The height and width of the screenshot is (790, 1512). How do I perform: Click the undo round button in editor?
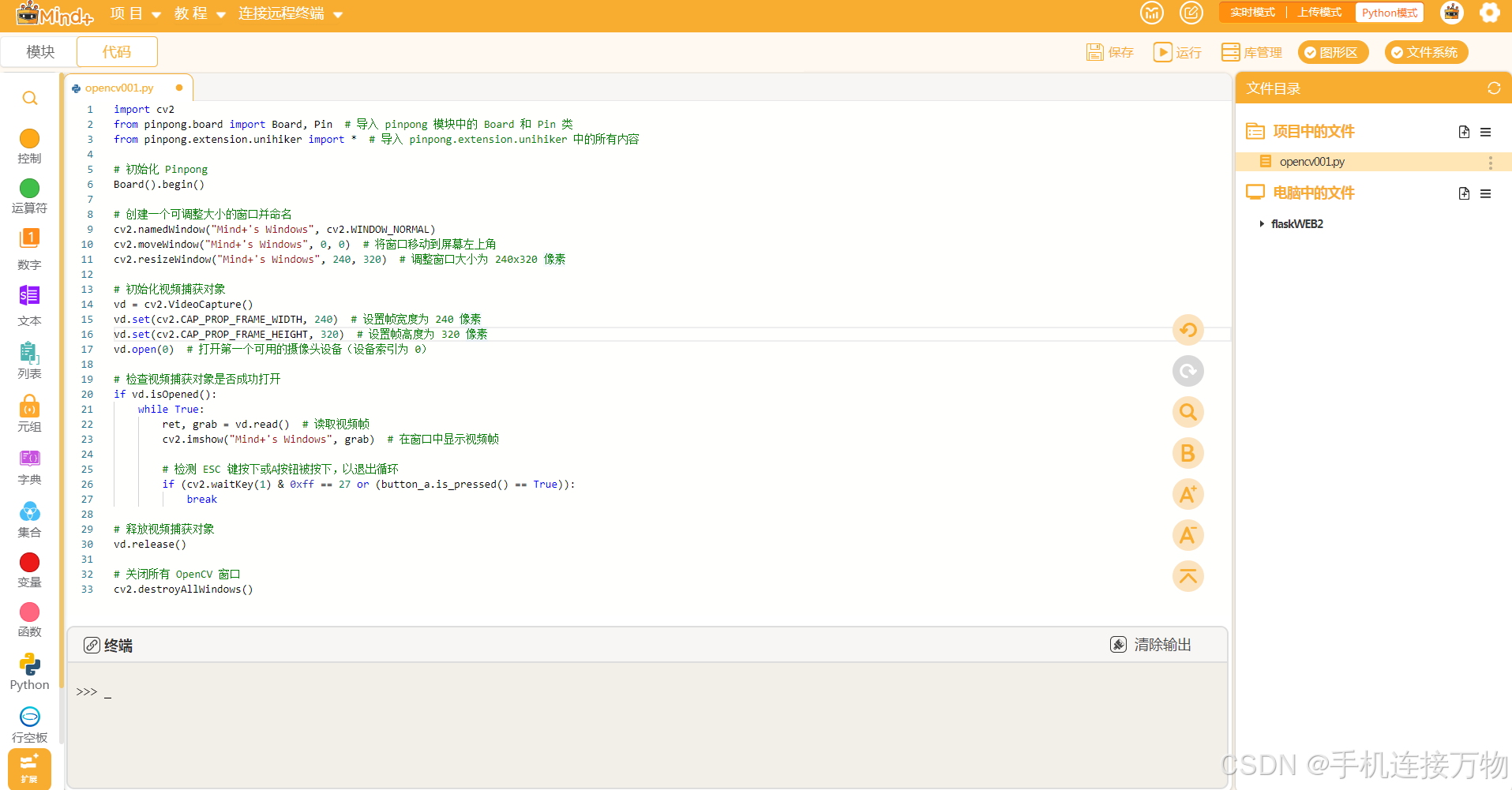coord(1187,330)
